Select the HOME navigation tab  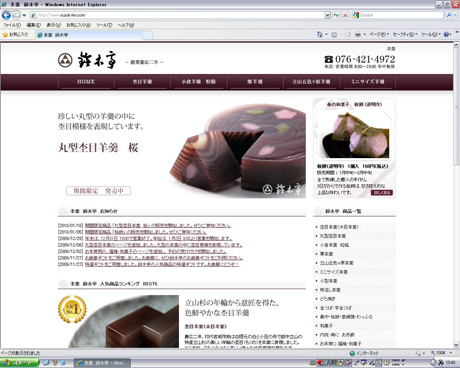86,82
